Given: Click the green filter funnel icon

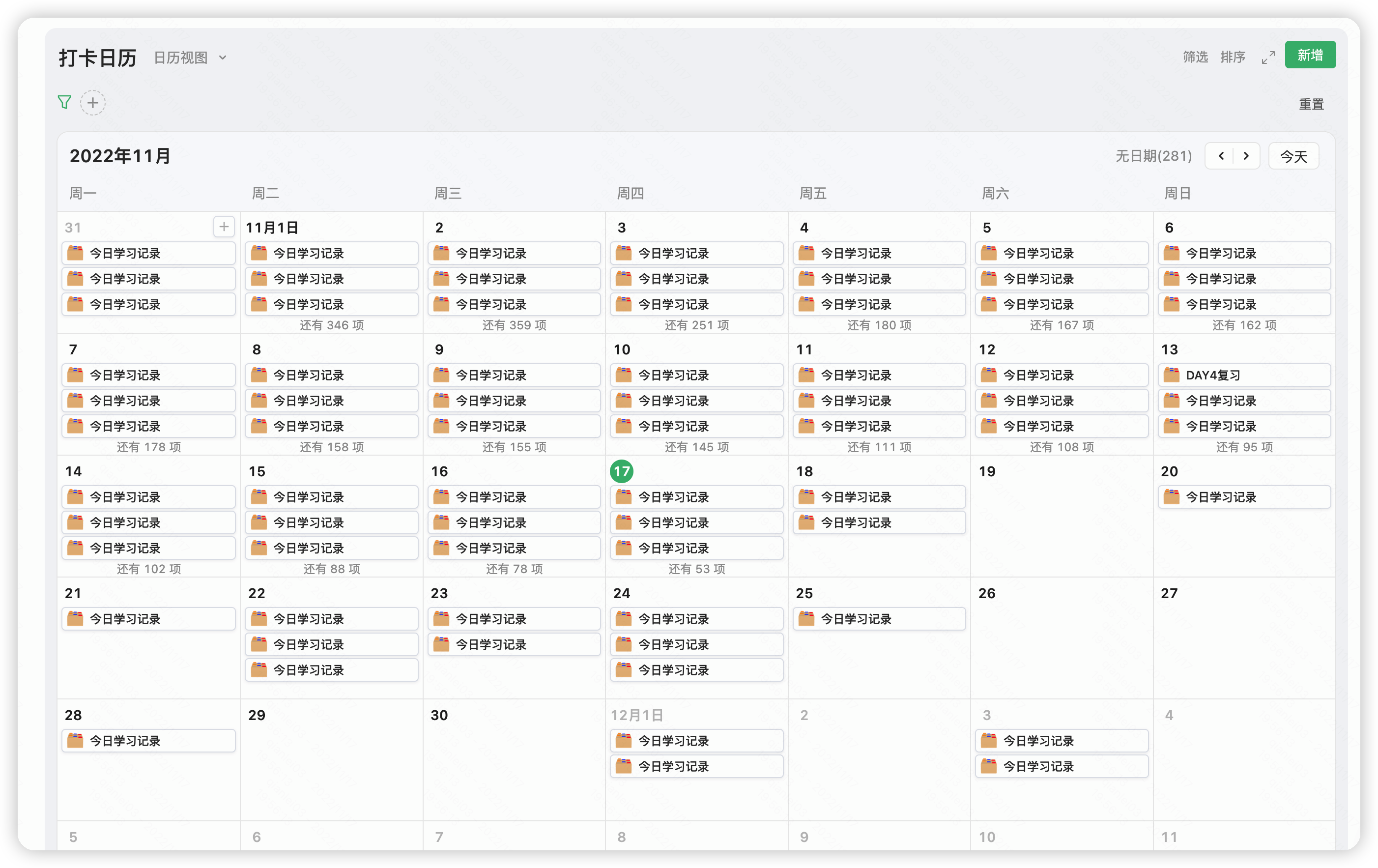Looking at the screenshot, I should click(64, 102).
